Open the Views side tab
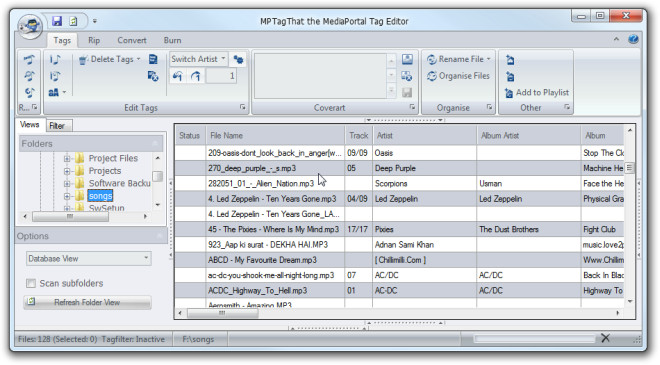 coord(29,125)
